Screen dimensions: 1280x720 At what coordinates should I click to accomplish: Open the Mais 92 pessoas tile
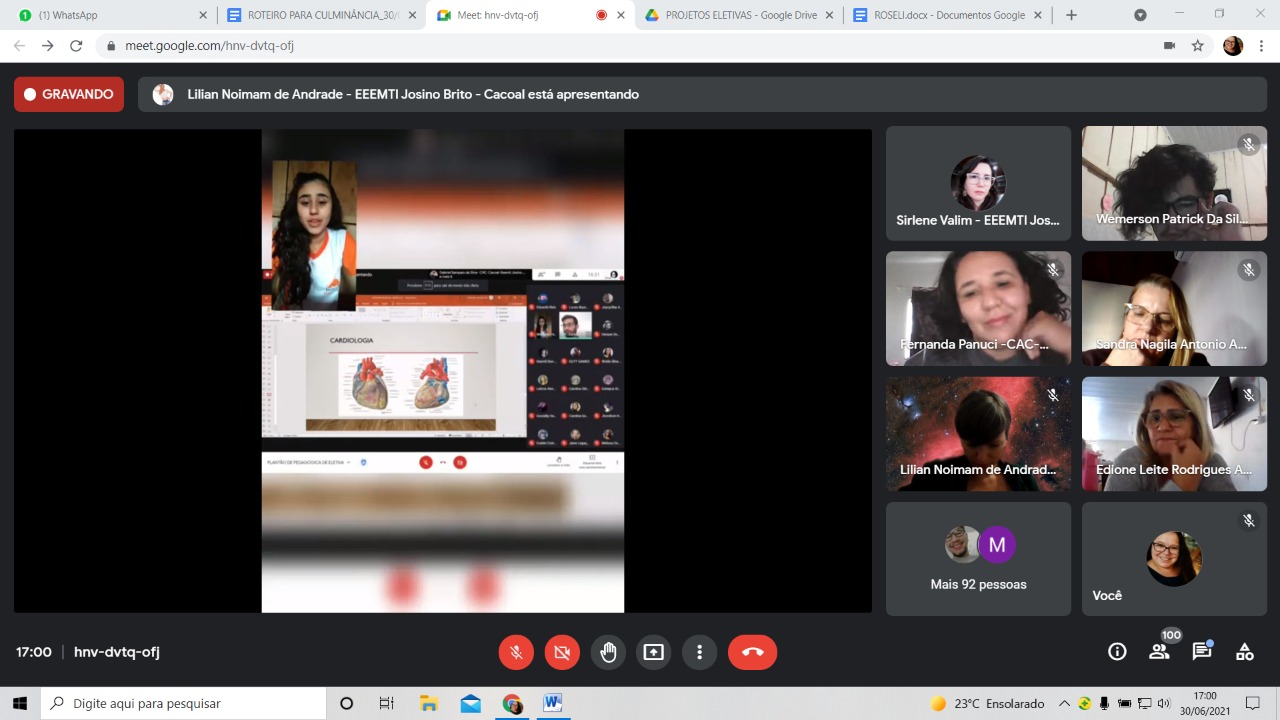[x=978, y=559]
